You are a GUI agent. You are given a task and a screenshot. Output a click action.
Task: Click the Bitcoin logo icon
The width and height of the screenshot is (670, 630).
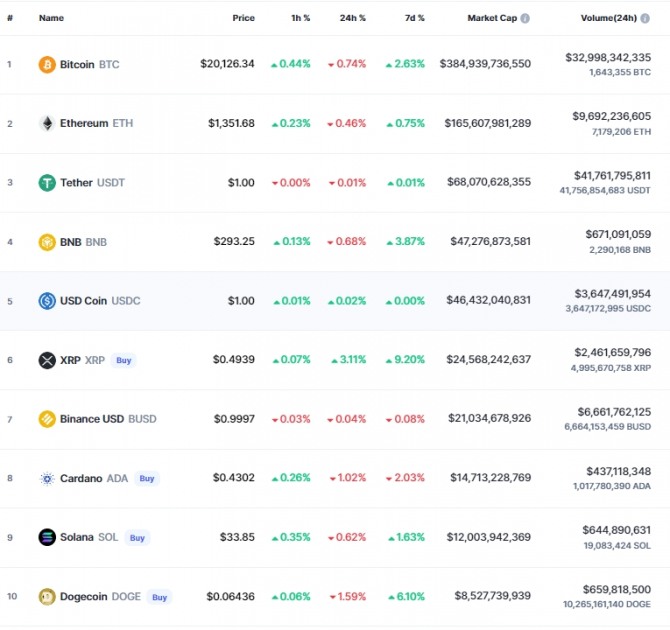[x=47, y=65]
